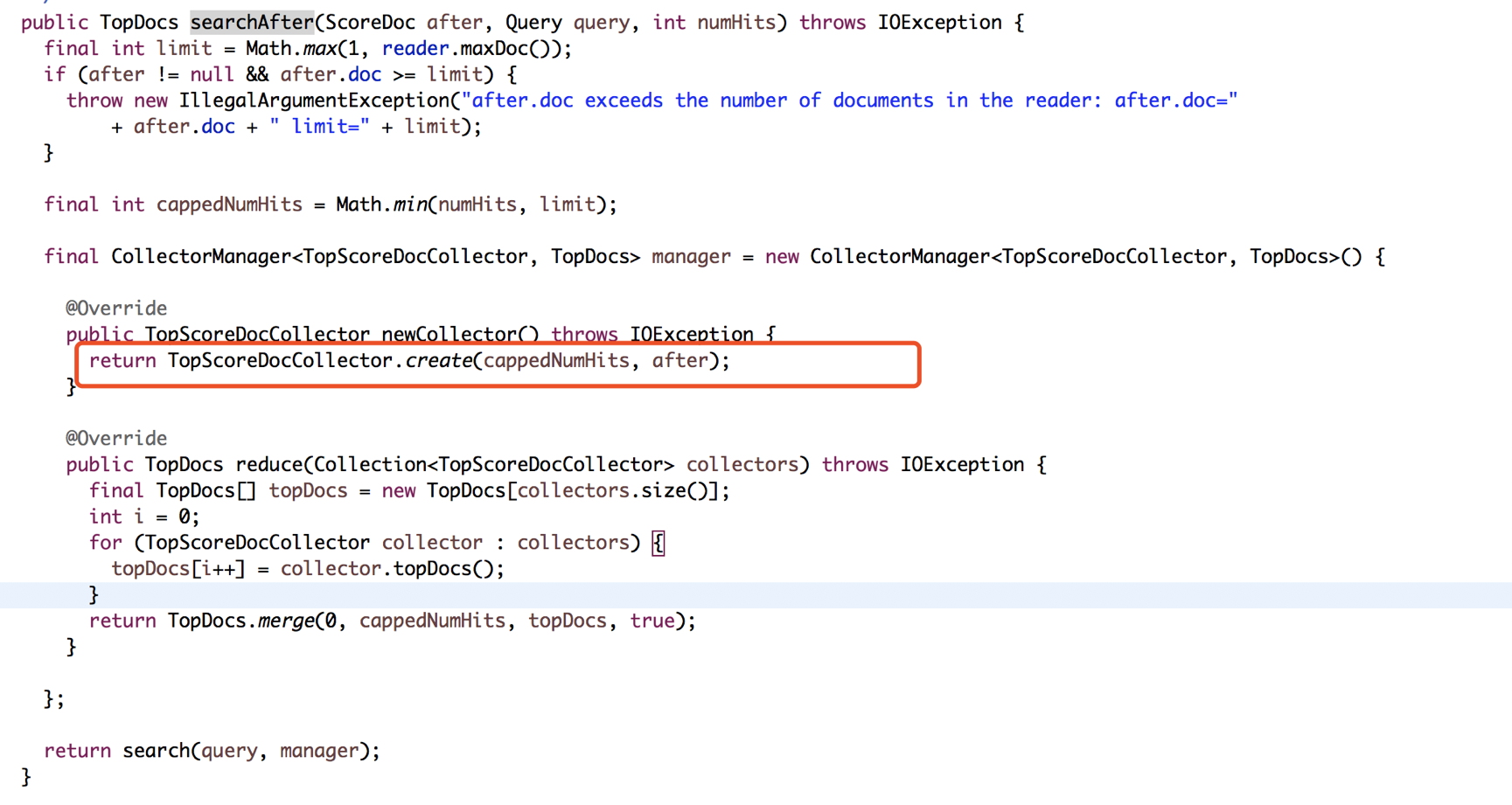Click the 'collectors' parameter in the reduce signature

pos(742,465)
